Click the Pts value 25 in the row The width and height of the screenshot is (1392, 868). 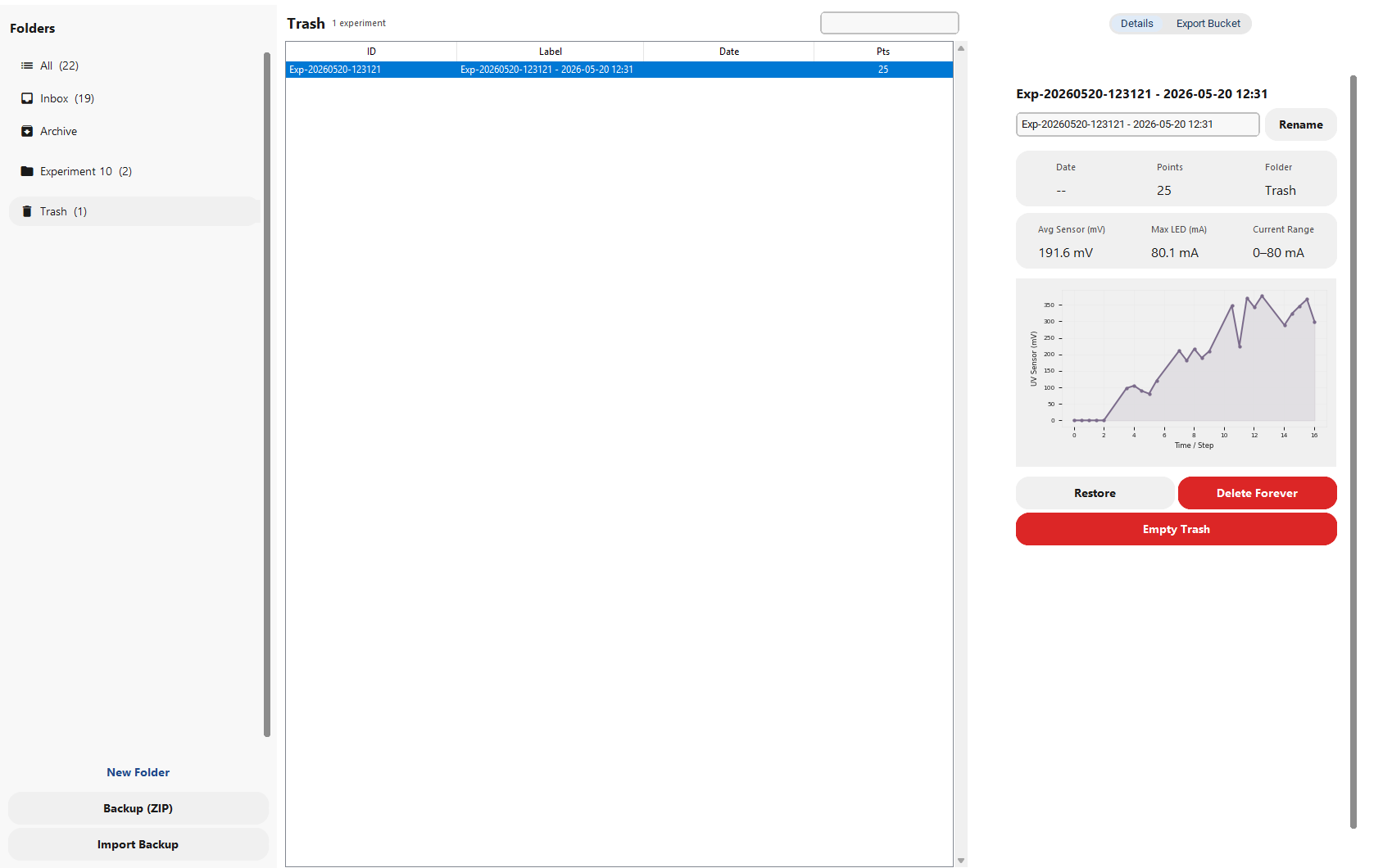pos(883,70)
